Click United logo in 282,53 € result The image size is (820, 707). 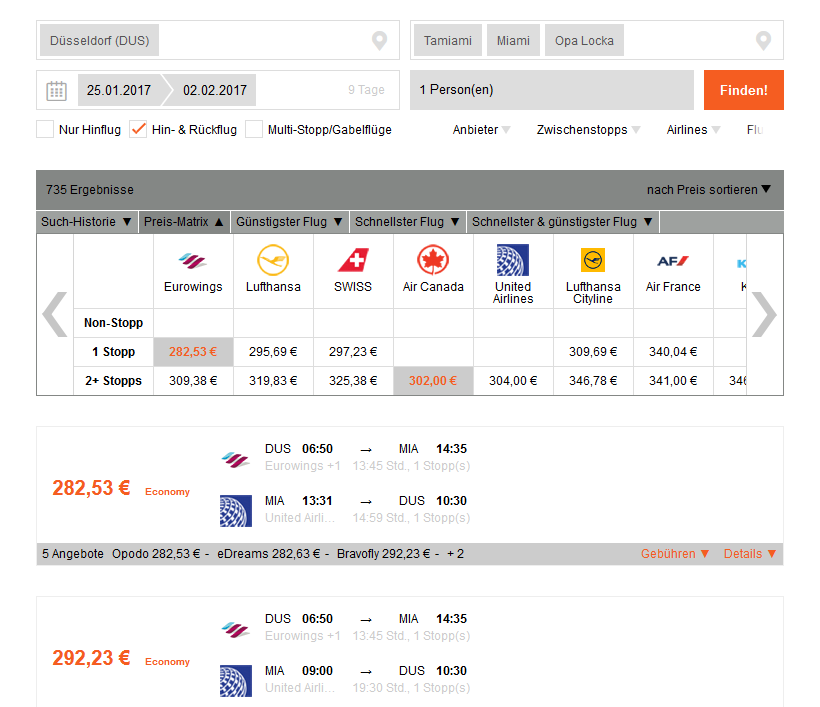236,511
